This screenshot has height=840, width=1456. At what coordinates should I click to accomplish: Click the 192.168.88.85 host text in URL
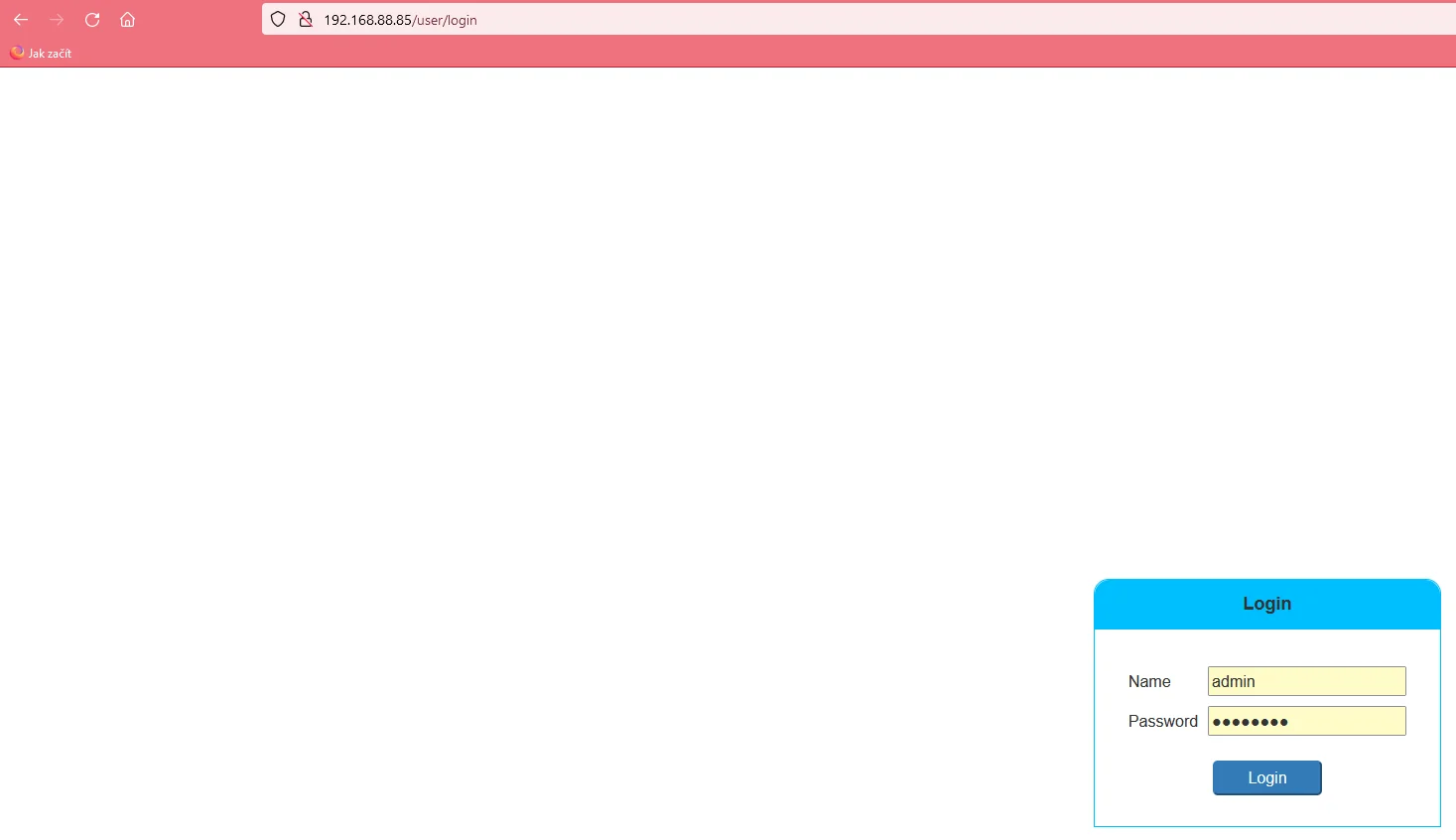[367, 20]
